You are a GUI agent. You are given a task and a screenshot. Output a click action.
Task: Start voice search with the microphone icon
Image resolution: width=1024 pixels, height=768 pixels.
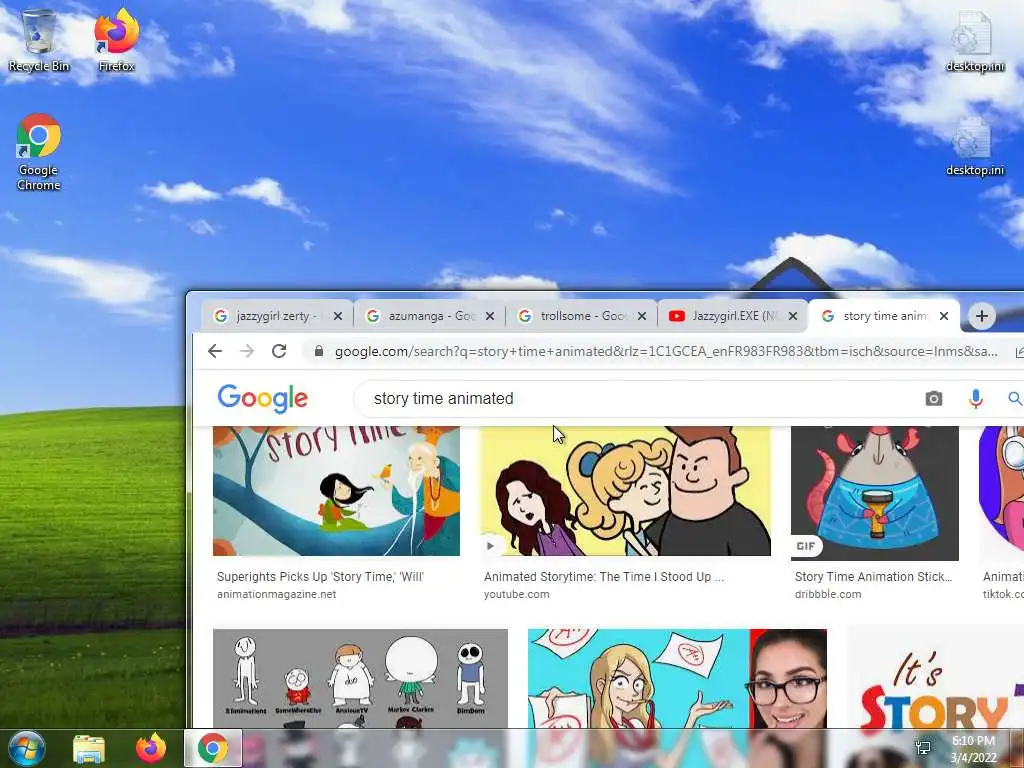point(976,398)
